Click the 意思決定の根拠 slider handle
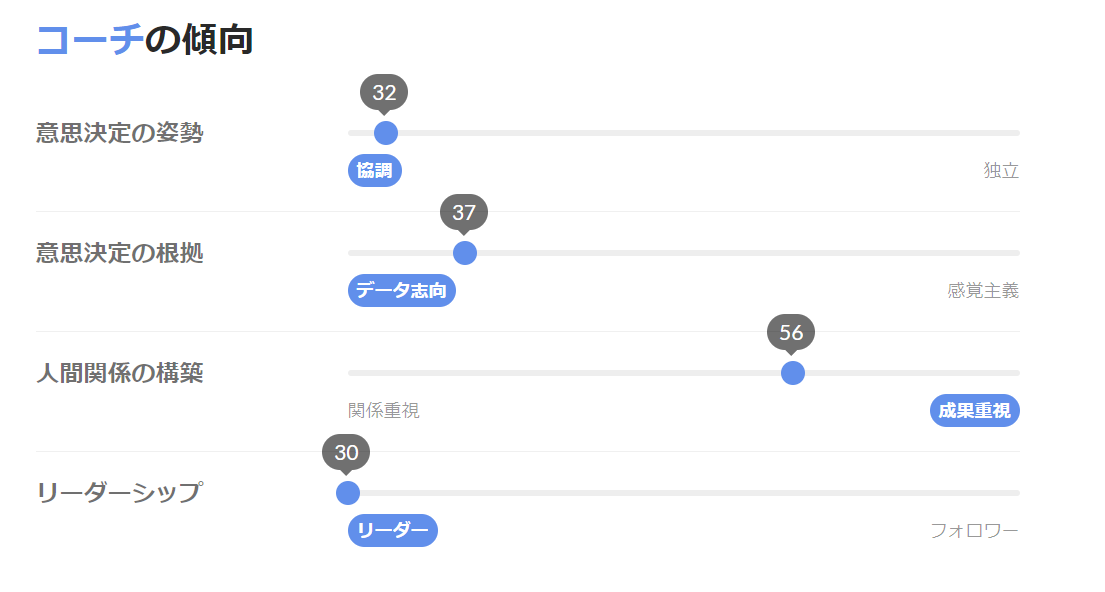1105x592 pixels. 464,252
